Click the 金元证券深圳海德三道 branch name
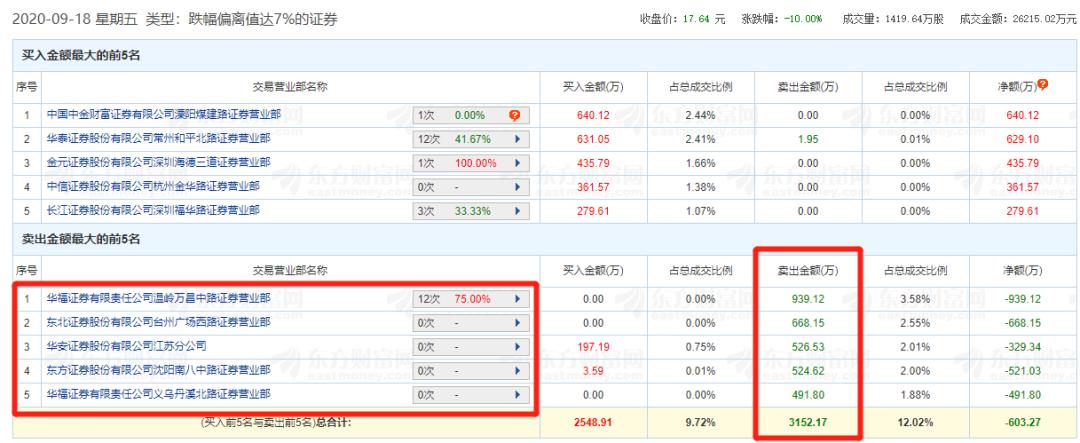 [159, 162]
